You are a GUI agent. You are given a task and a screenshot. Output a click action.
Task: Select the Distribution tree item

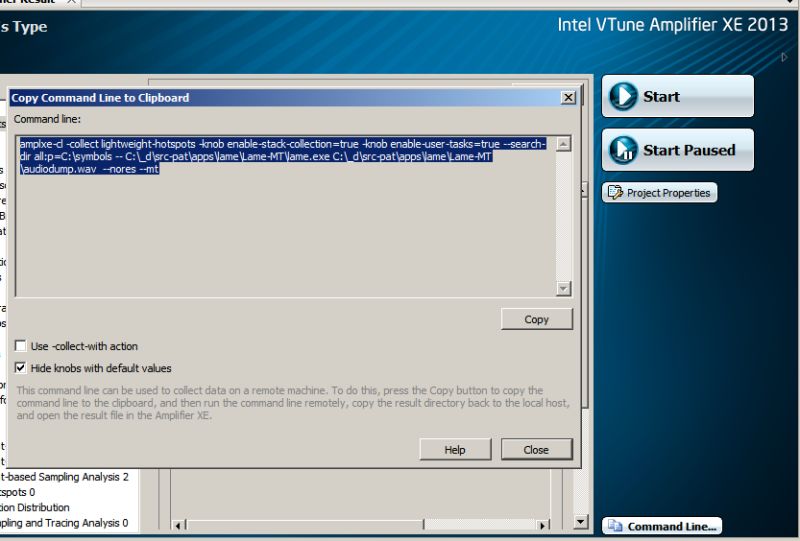tap(35, 508)
